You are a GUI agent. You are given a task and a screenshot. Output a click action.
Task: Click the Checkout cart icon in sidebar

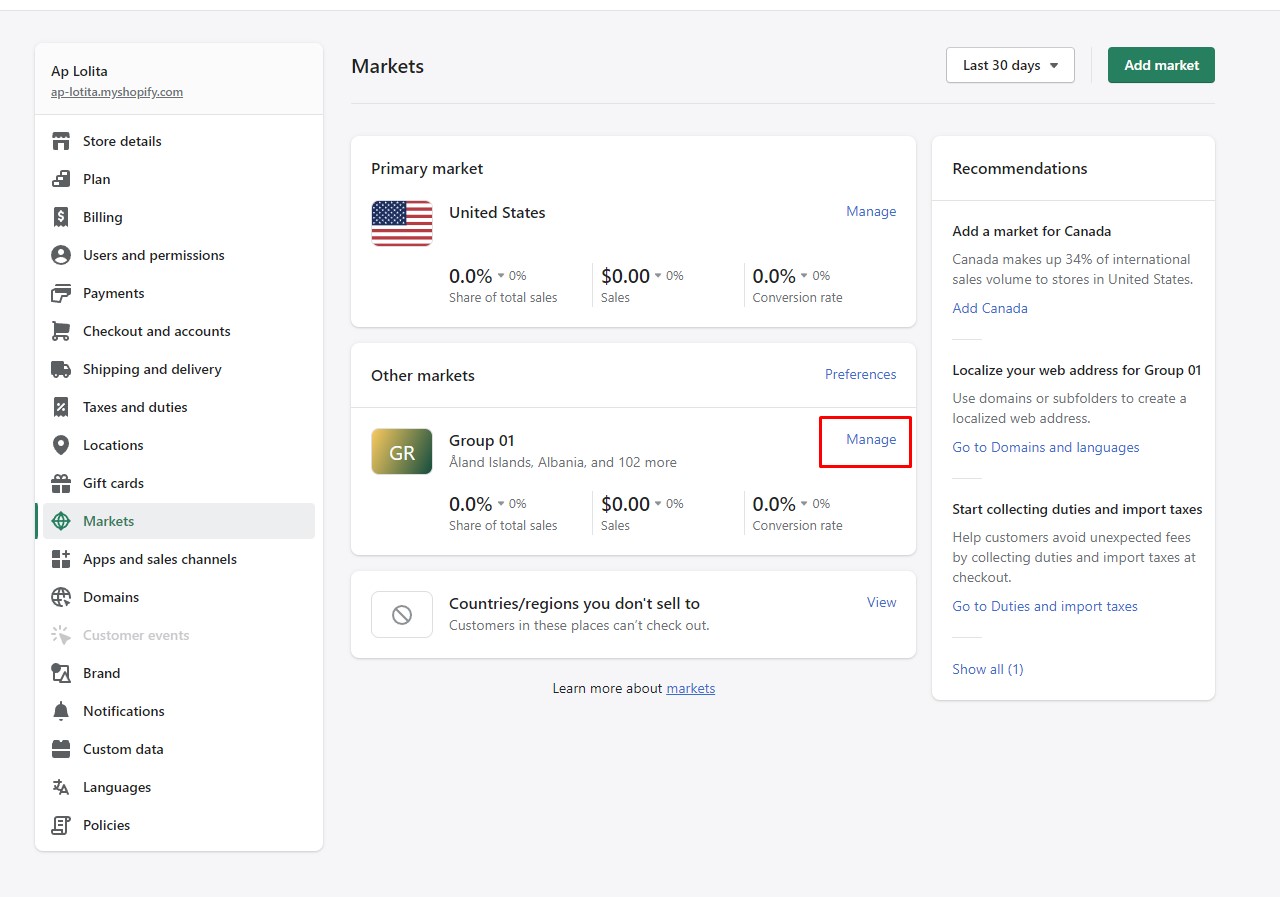coord(61,331)
